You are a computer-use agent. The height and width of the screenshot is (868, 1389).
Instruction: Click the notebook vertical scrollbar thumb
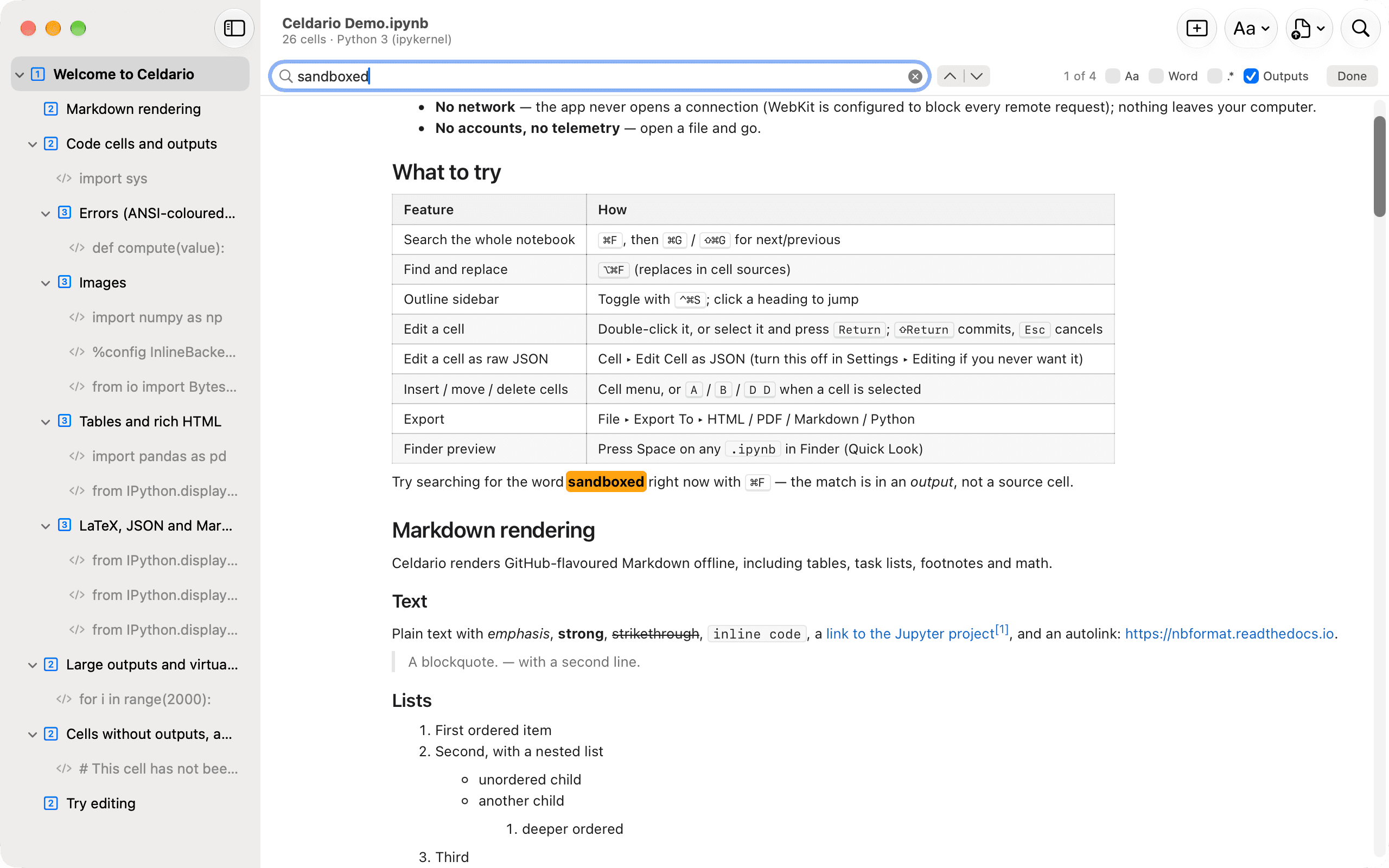1379,167
